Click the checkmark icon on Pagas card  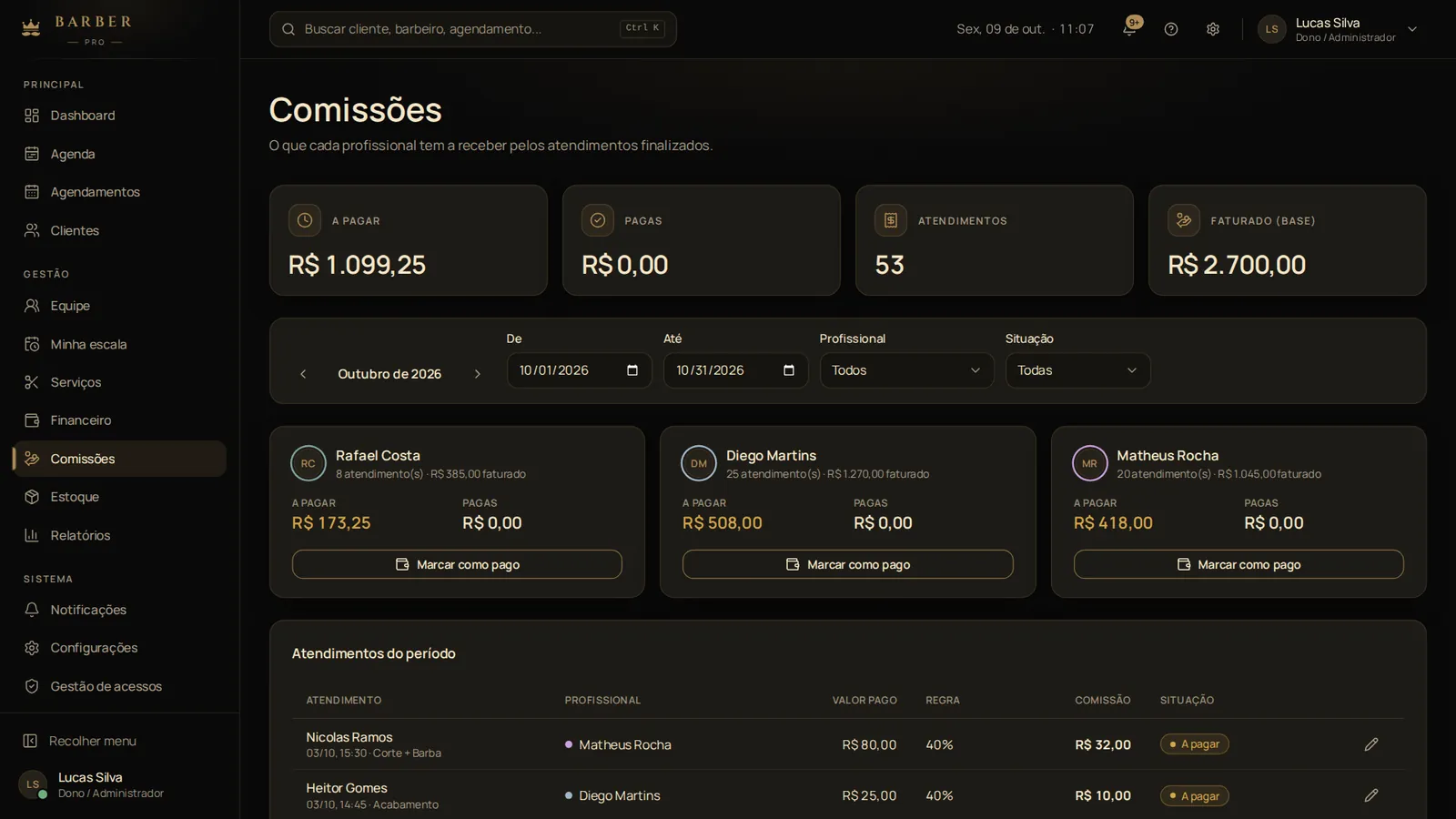click(x=598, y=220)
